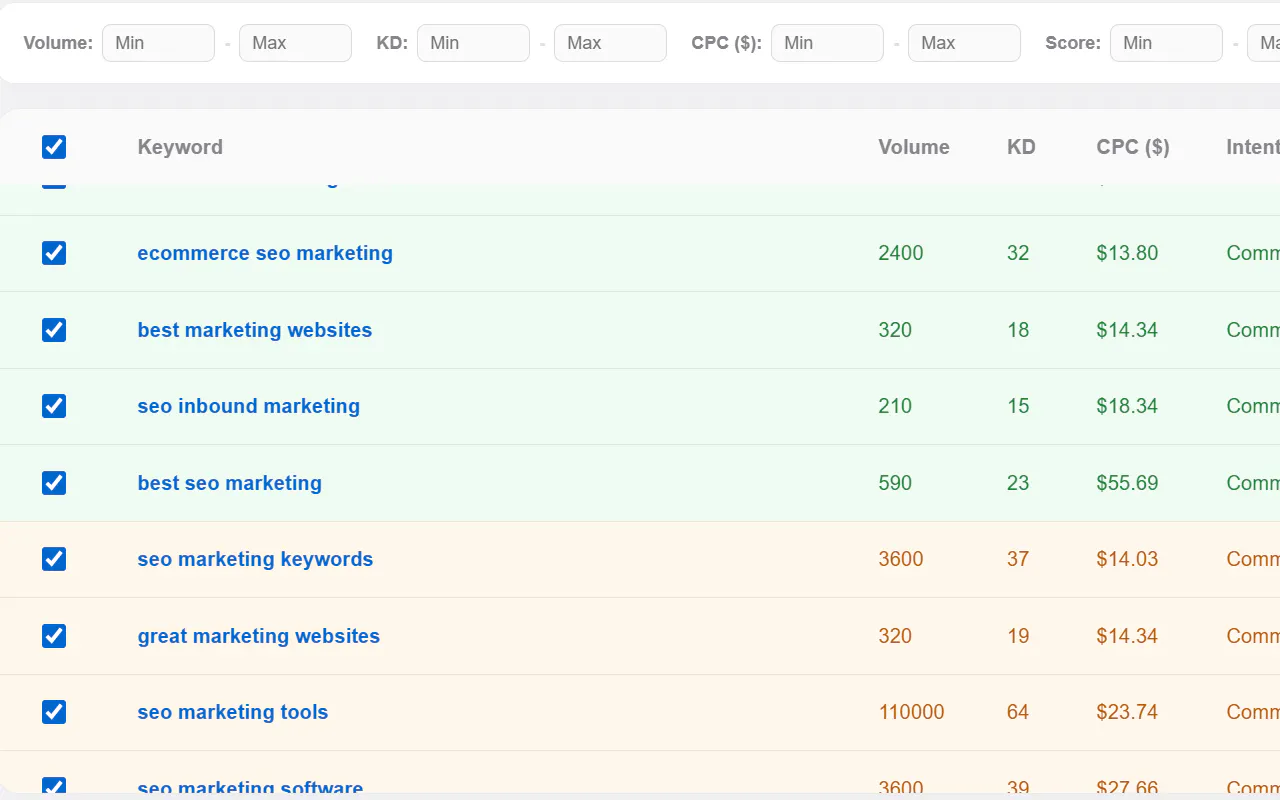Screen dimensions: 1280x800
Task: Sort by the Keyword column header
Action: click(180, 147)
